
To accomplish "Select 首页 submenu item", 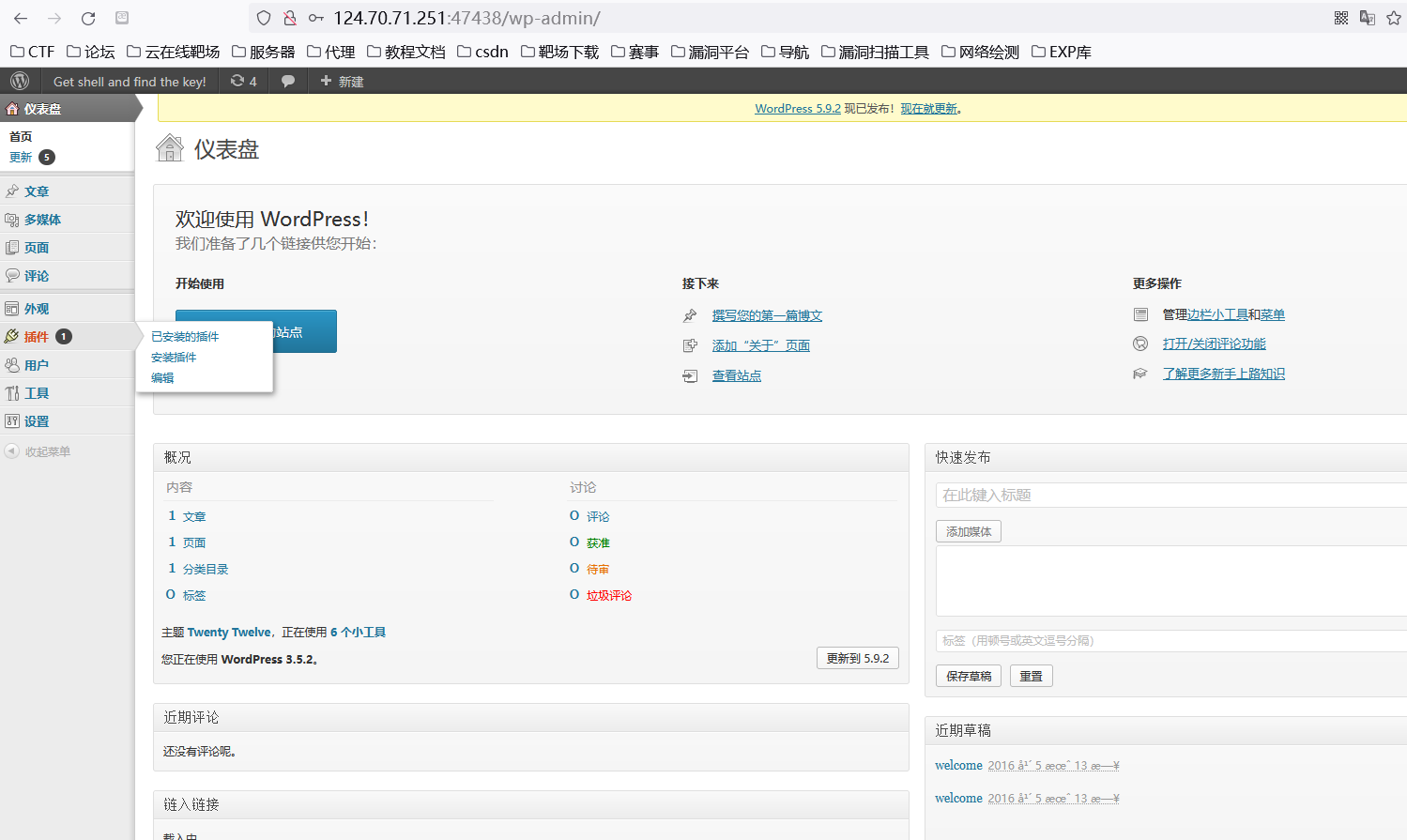I will [21, 136].
